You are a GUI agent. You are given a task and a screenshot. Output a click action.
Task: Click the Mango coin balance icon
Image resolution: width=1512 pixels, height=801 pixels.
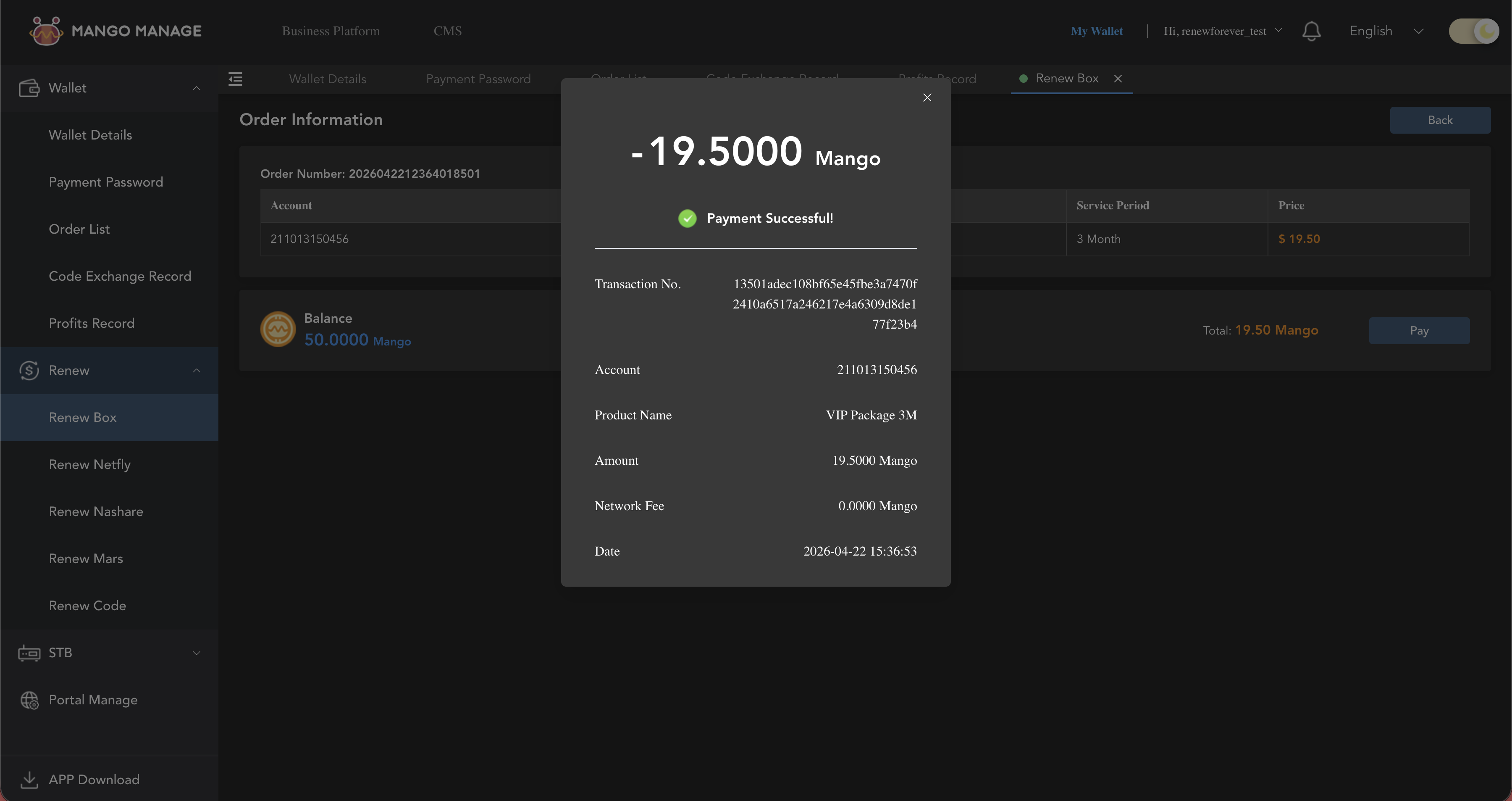click(x=278, y=329)
